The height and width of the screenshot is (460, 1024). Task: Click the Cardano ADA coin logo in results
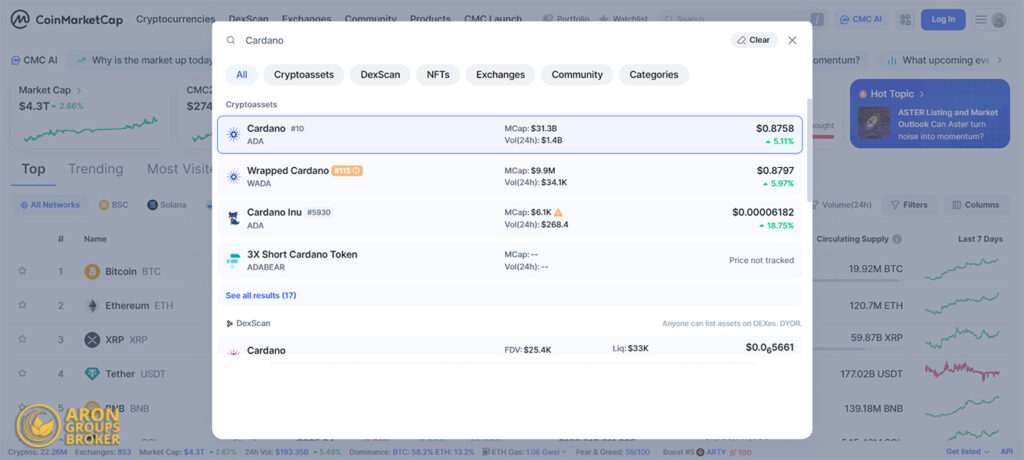[234, 134]
